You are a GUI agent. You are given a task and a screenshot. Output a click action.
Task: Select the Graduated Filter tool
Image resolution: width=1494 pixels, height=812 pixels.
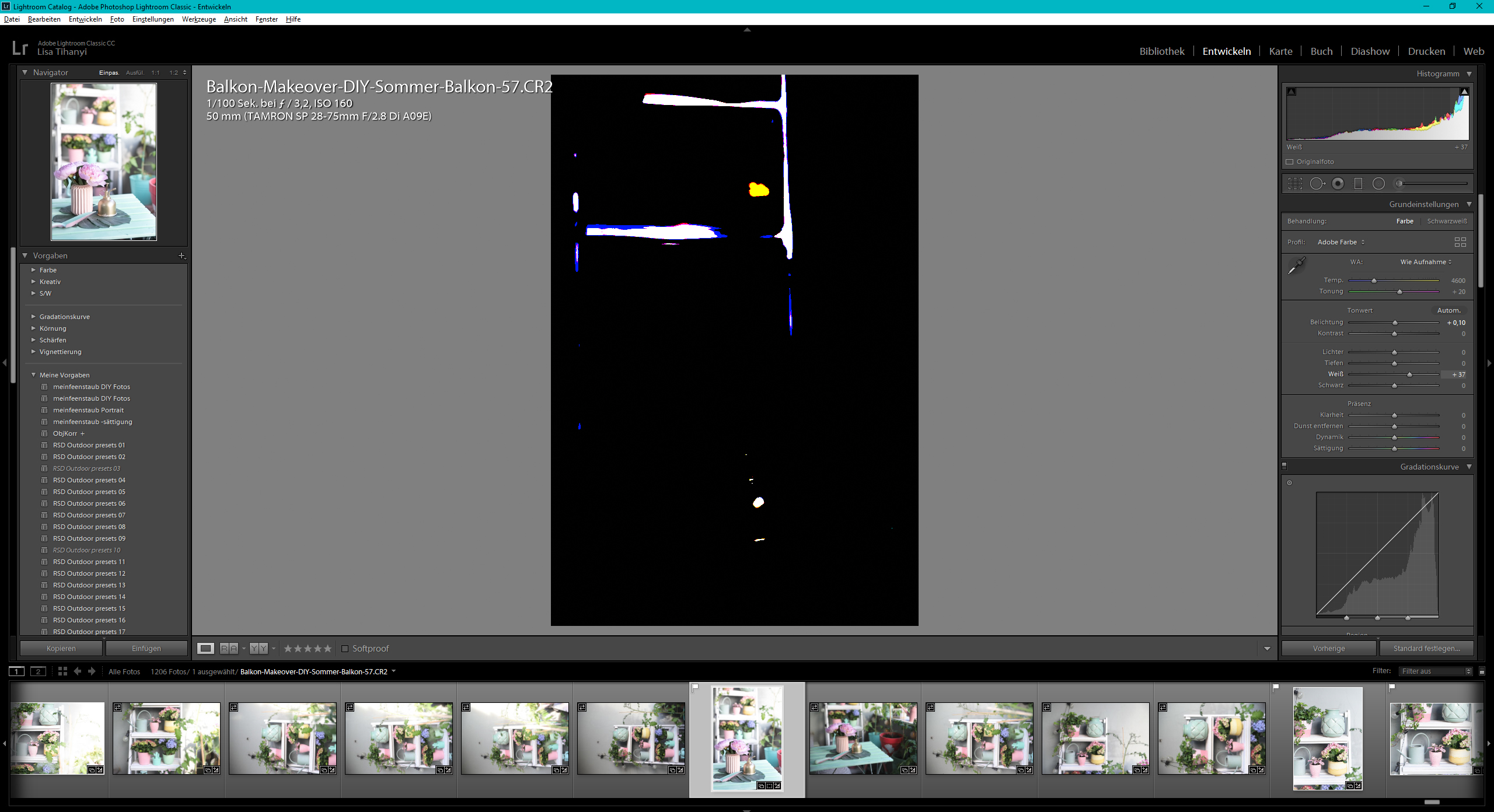1358,184
